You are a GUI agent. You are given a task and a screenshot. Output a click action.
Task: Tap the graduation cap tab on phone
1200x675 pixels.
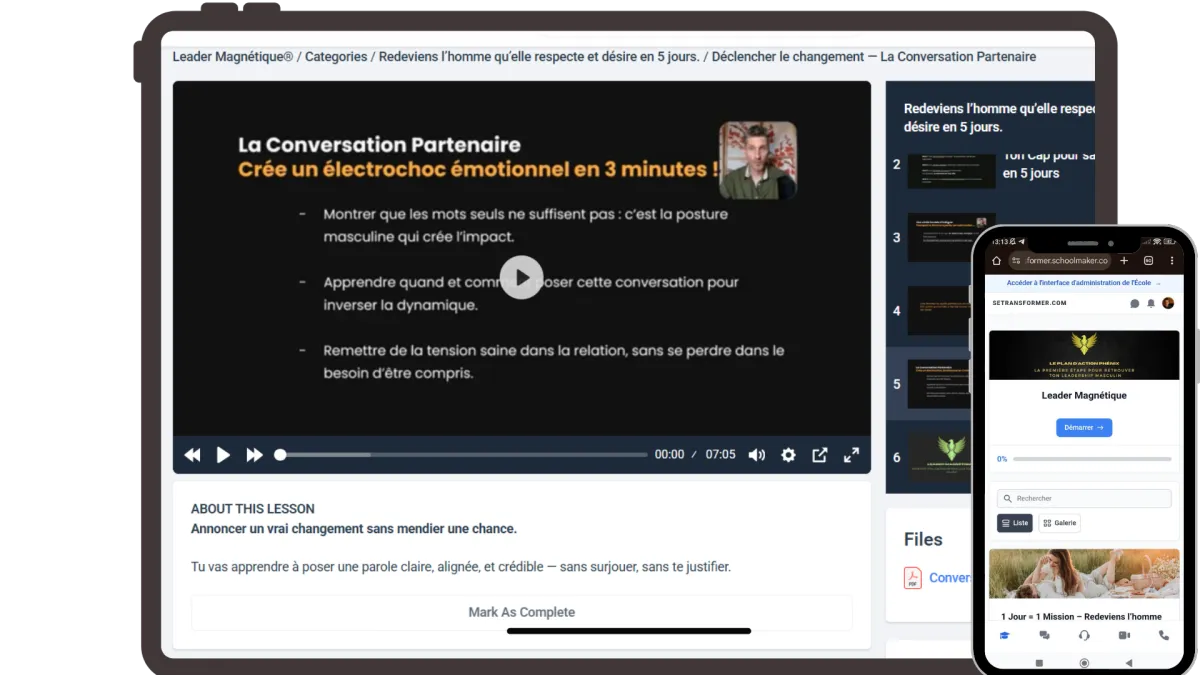point(1004,635)
